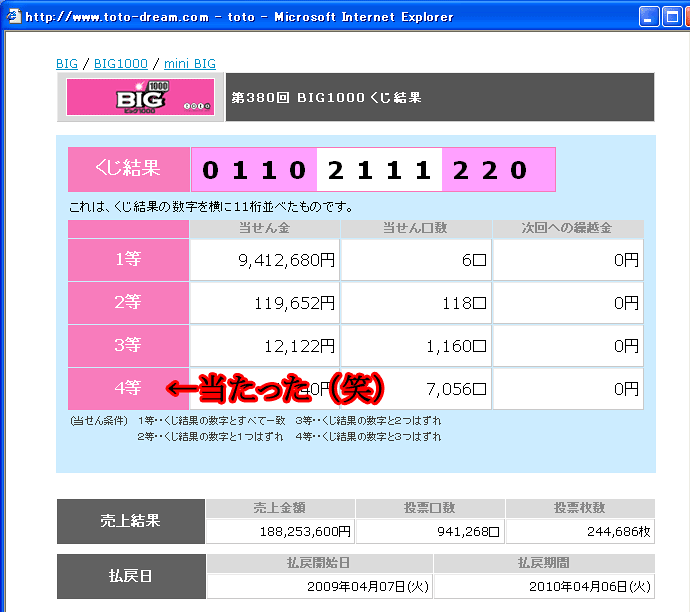Viewport: 690px width, 612px height.
Task: Click first result digits group 0 1 1 0
Action: (254, 170)
